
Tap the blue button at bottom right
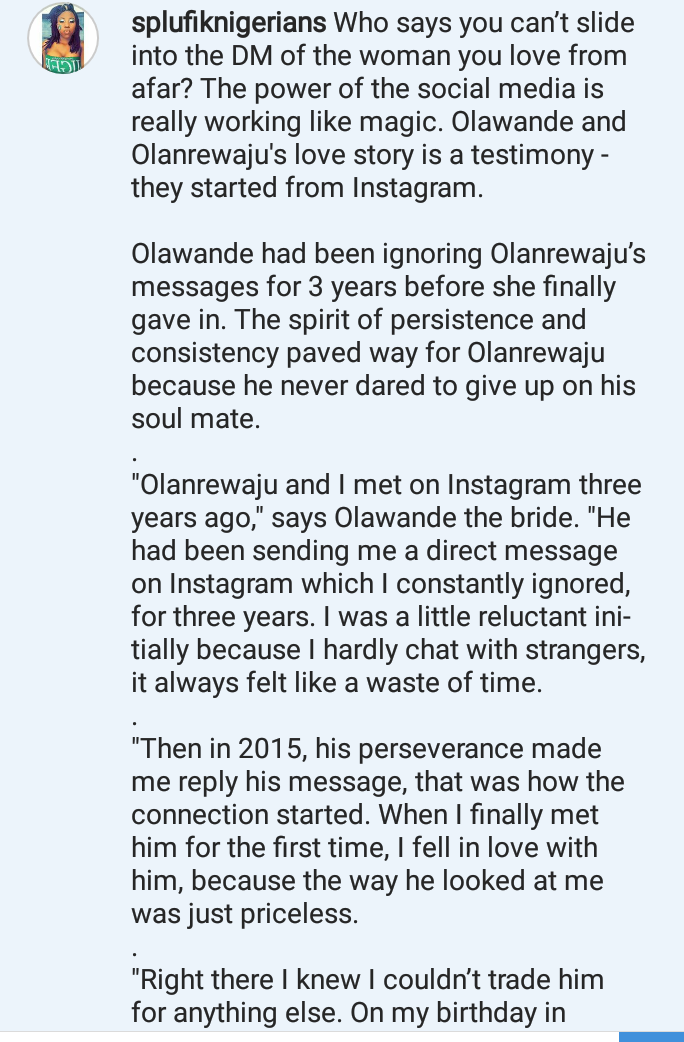(651, 1037)
